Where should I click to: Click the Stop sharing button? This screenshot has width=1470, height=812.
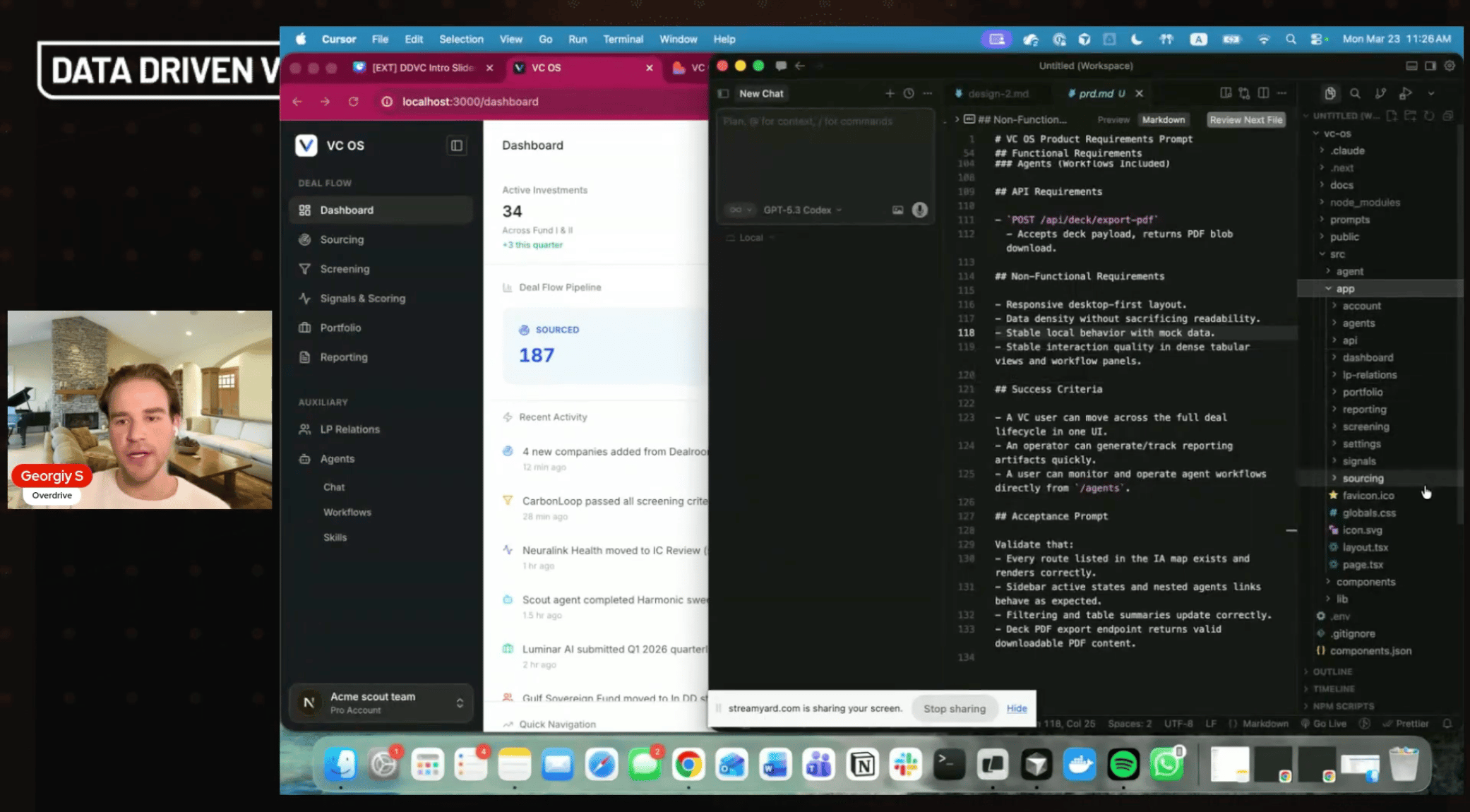(954, 708)
